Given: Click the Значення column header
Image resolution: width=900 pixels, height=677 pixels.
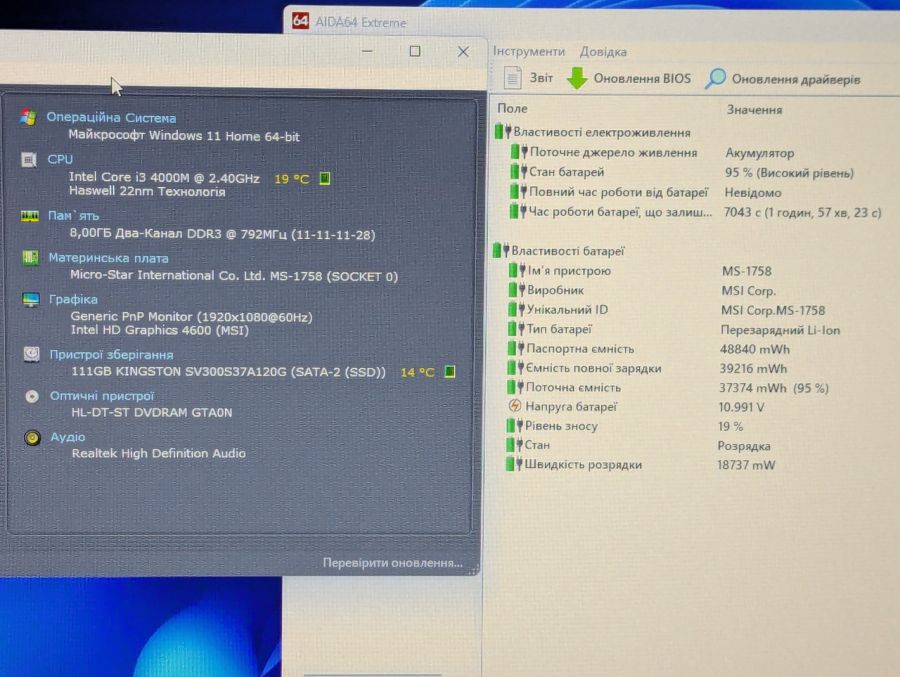Looking at the screenshot, I should coord(754,110).
